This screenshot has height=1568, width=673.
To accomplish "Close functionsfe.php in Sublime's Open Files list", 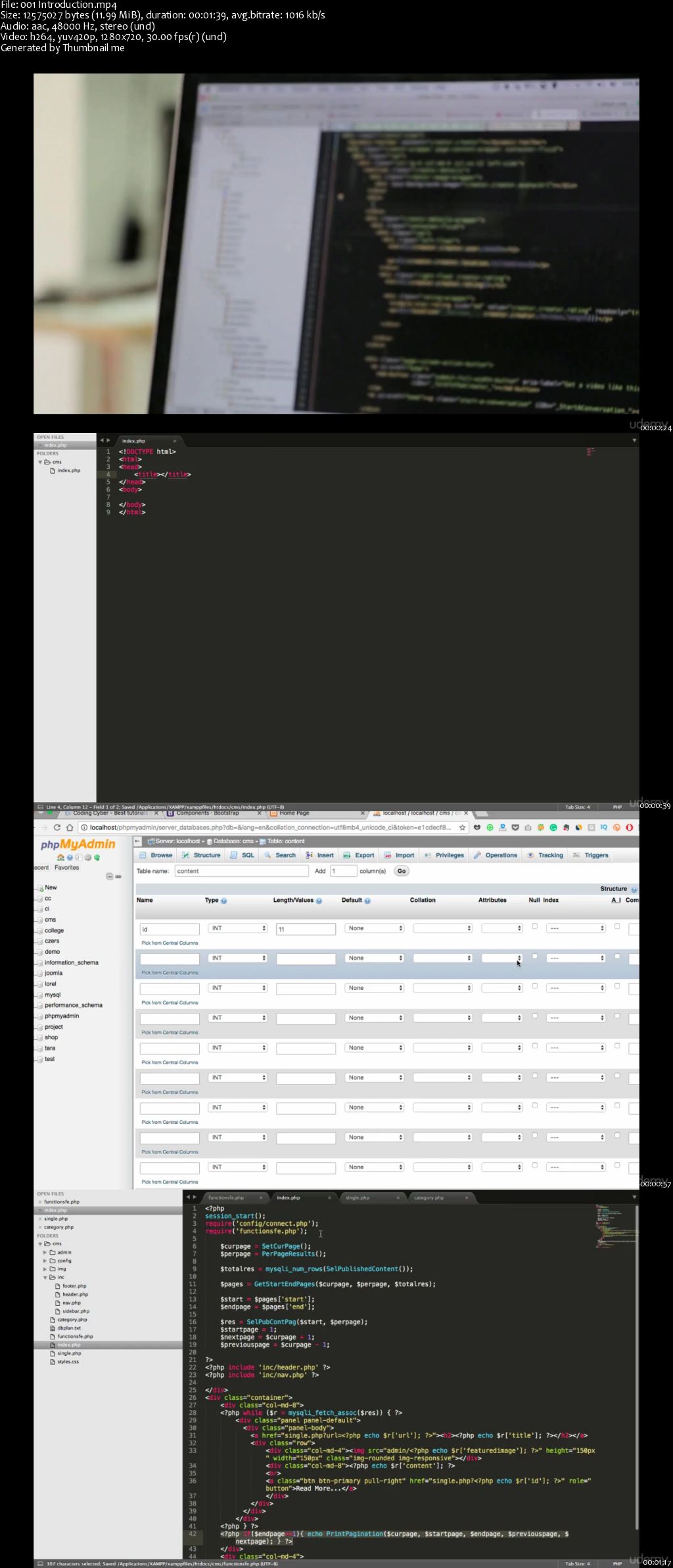I will pyautogui.click(x=39, y=1201).
